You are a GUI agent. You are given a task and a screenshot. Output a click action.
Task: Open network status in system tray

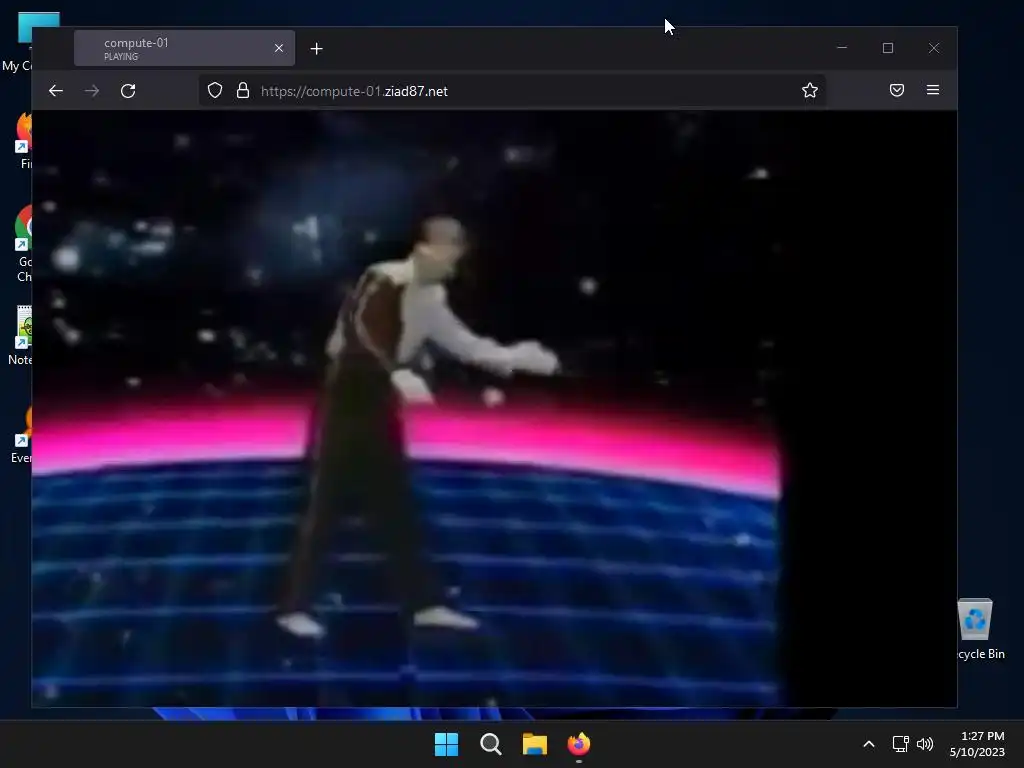(x=901, y=744)
